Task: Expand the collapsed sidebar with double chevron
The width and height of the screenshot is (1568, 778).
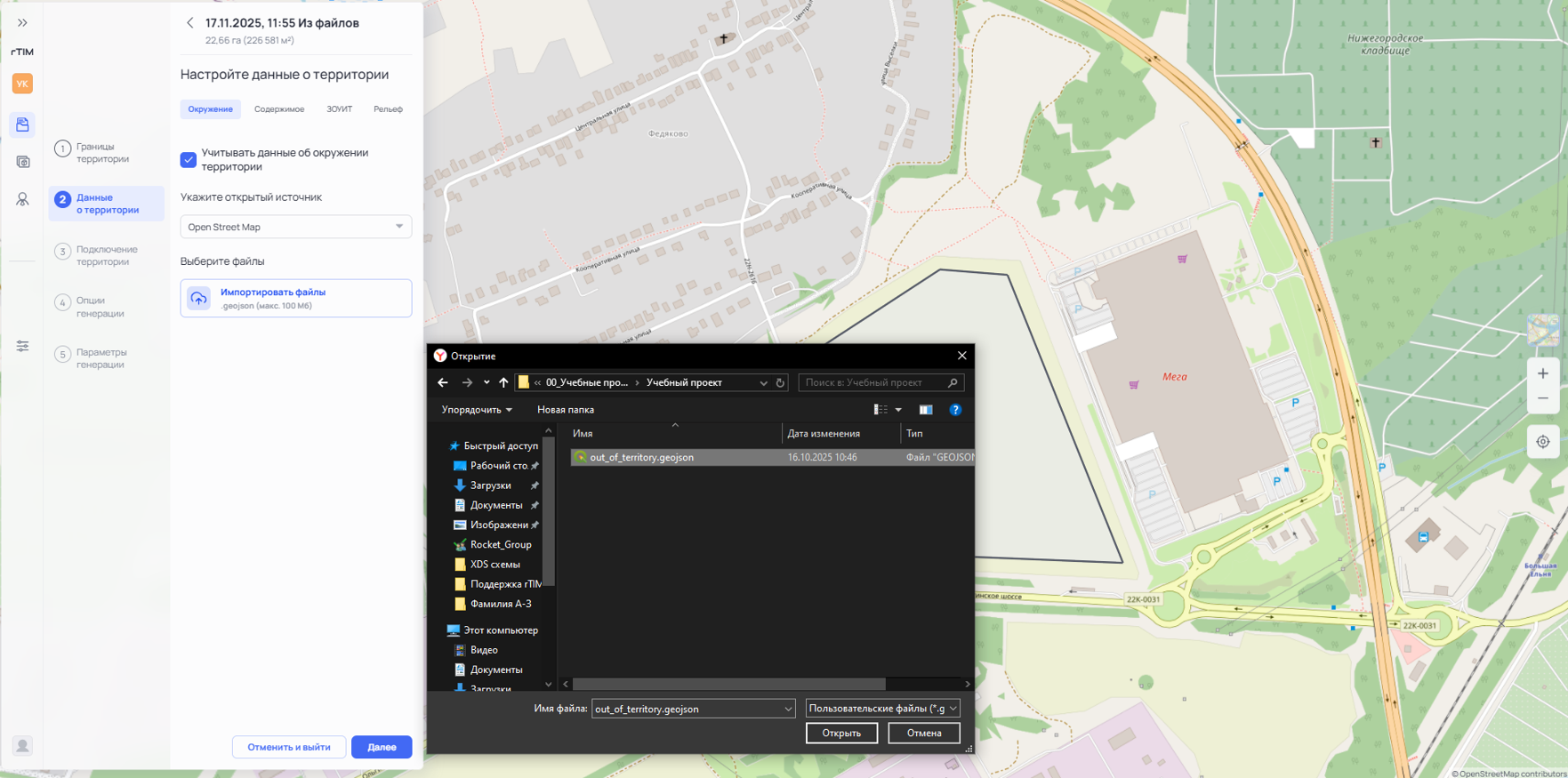Action: 22,23
